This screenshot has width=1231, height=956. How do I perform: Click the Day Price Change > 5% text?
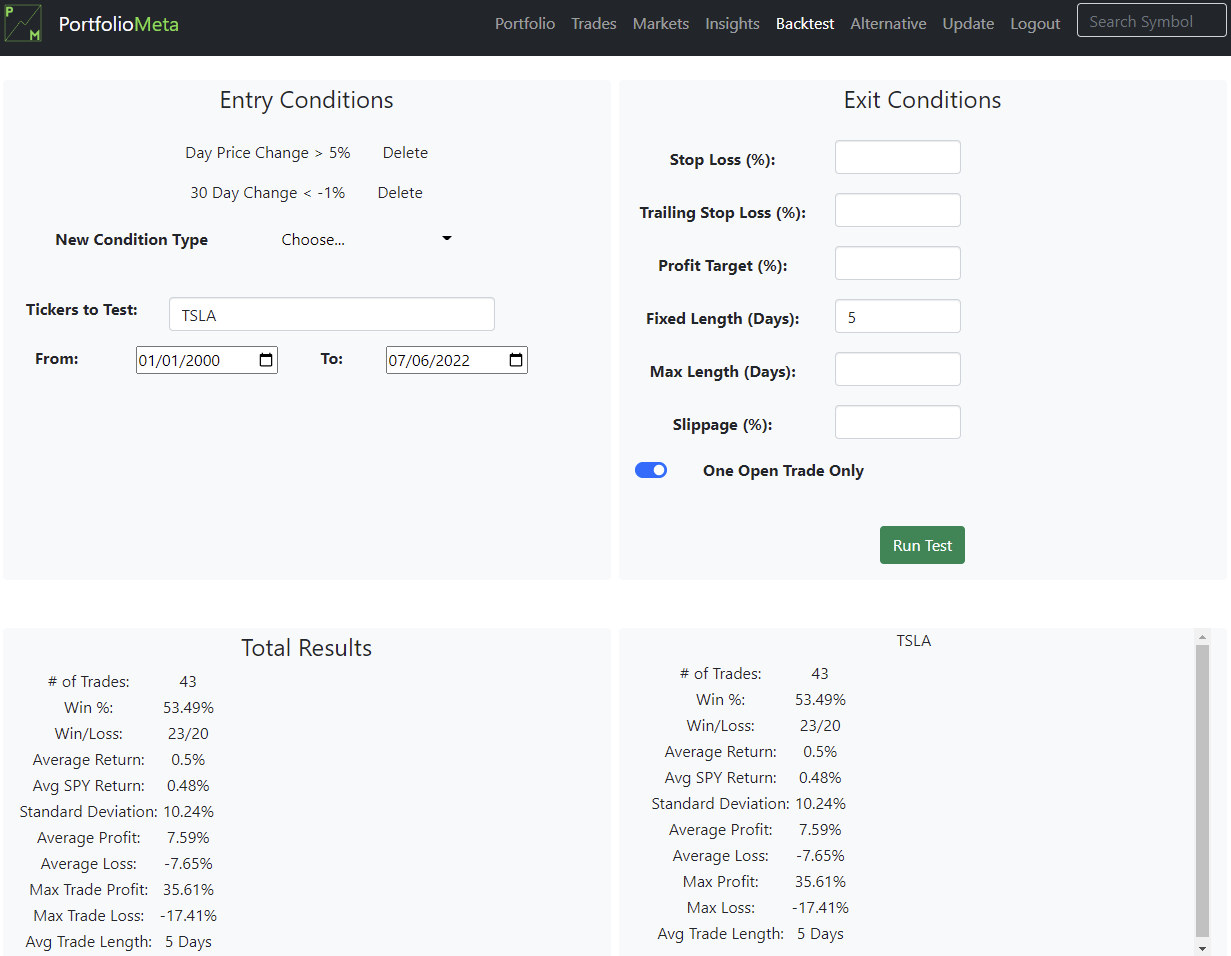(268, 153)
